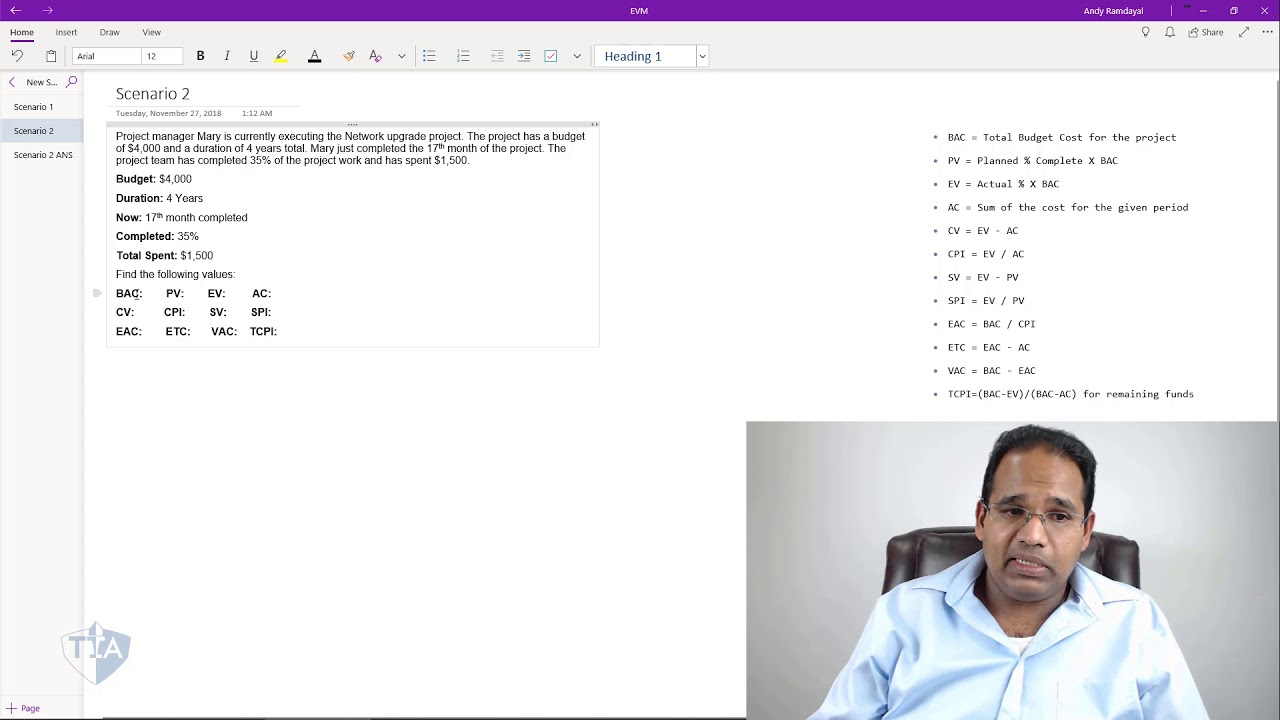Click the add Page button
Screen dimensions: 1280x720
click(x=23, y=708)
